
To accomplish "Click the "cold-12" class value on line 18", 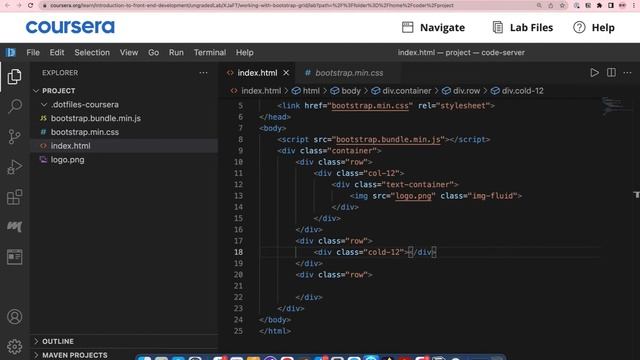I will [x=384, y=252].
